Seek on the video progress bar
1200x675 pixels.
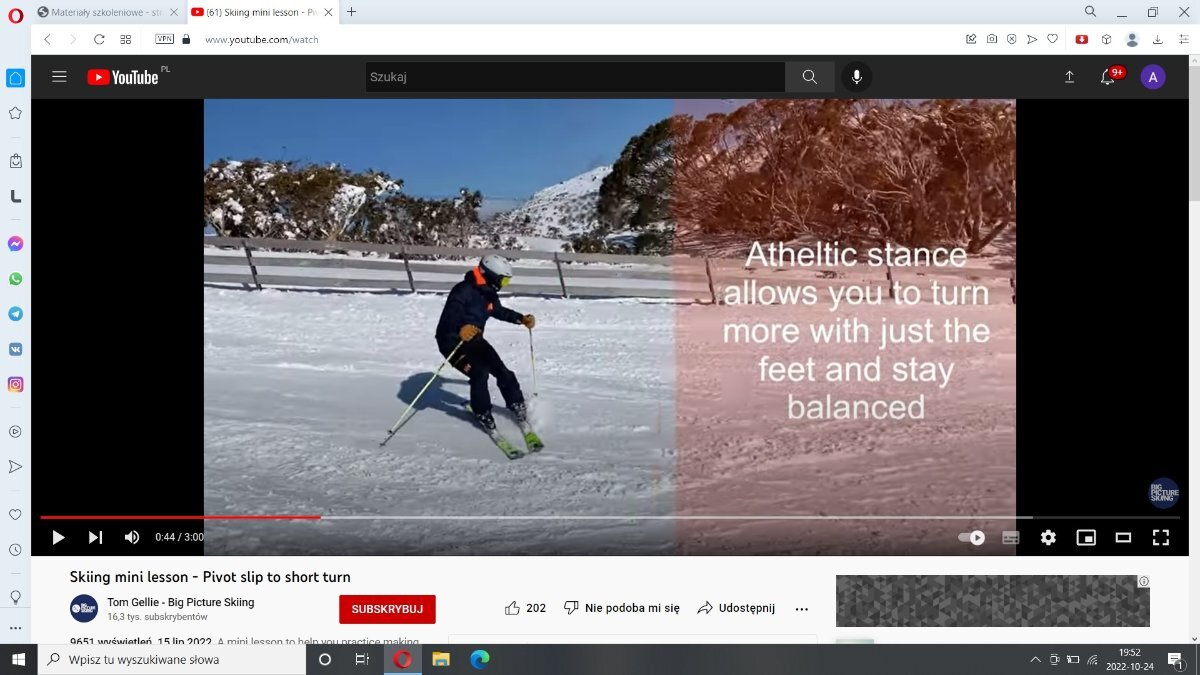[600, 517]
